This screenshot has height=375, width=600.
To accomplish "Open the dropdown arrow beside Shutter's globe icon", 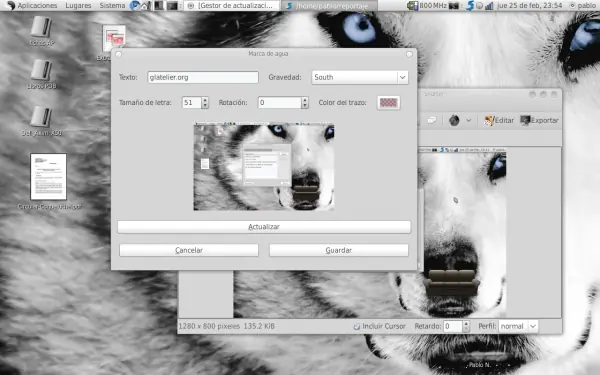I will pyautogui.click(x=468, y=121).
